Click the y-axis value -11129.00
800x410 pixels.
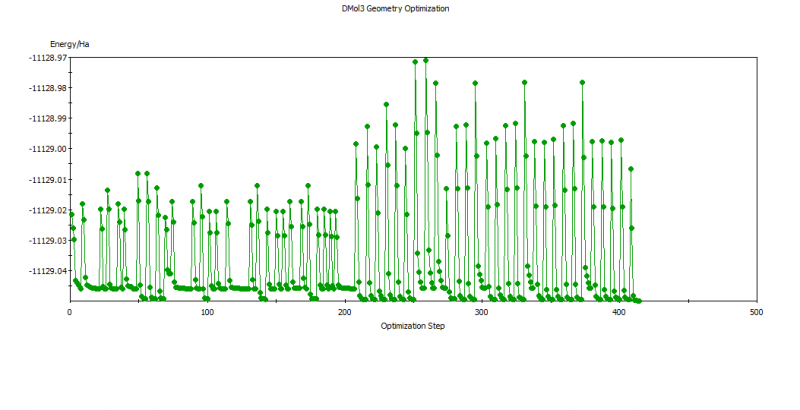48,149
